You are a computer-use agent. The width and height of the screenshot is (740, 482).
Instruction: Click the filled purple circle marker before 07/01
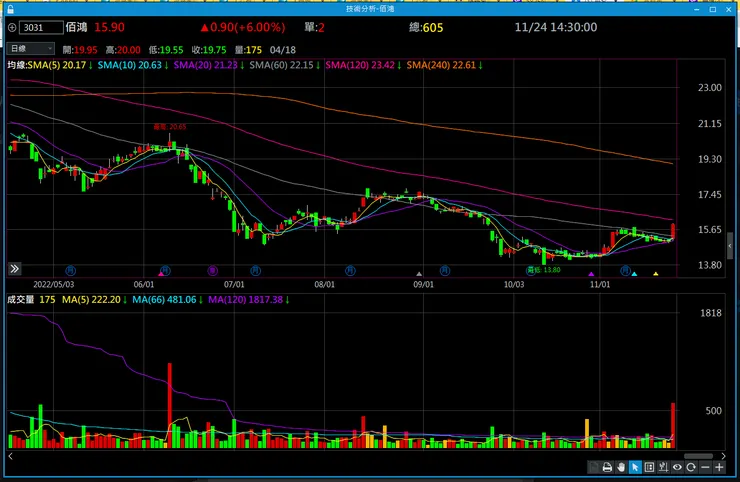212,271
